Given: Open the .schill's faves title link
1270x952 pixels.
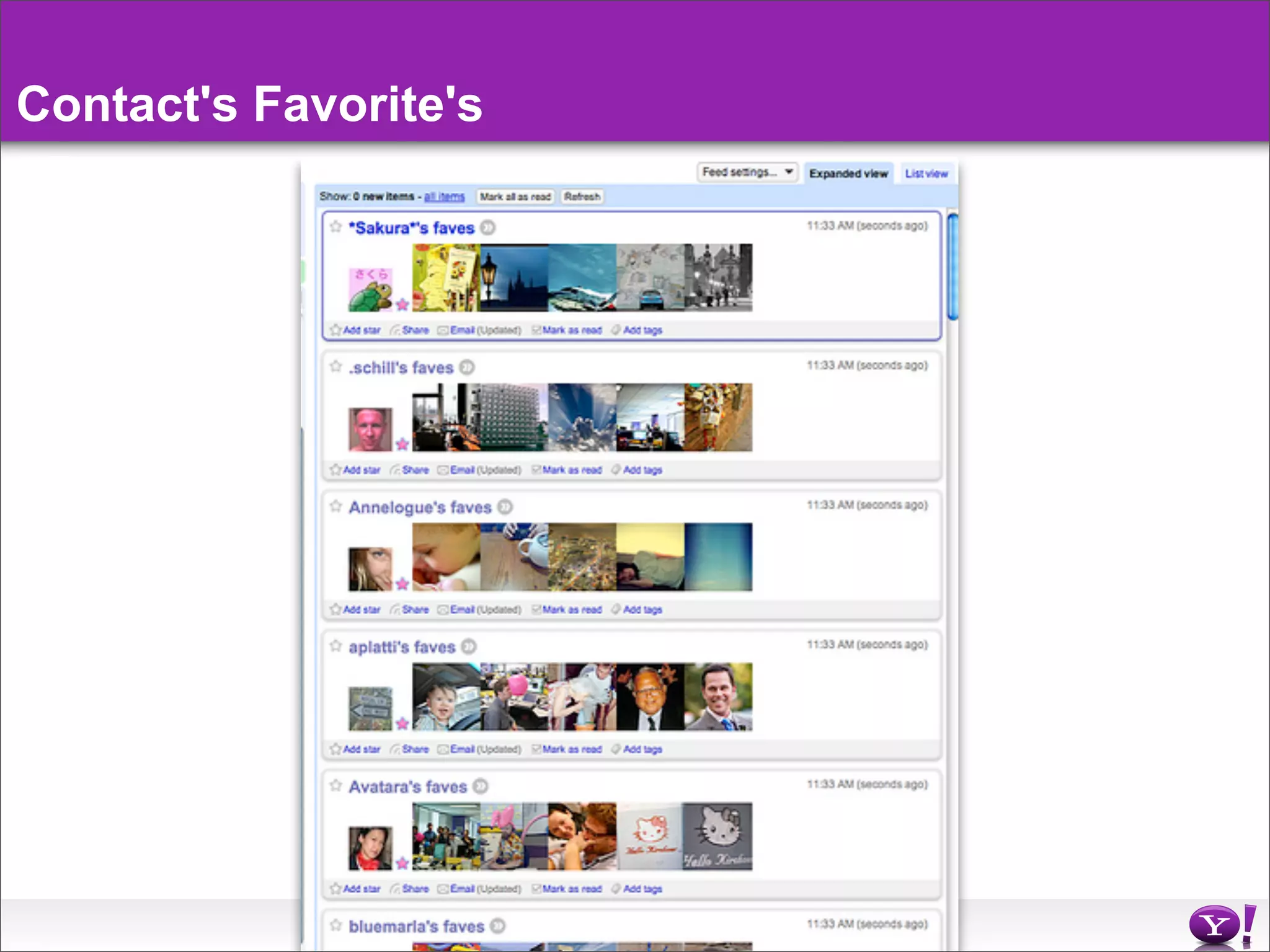Looking at the screenshot, I should click(401, 368).
